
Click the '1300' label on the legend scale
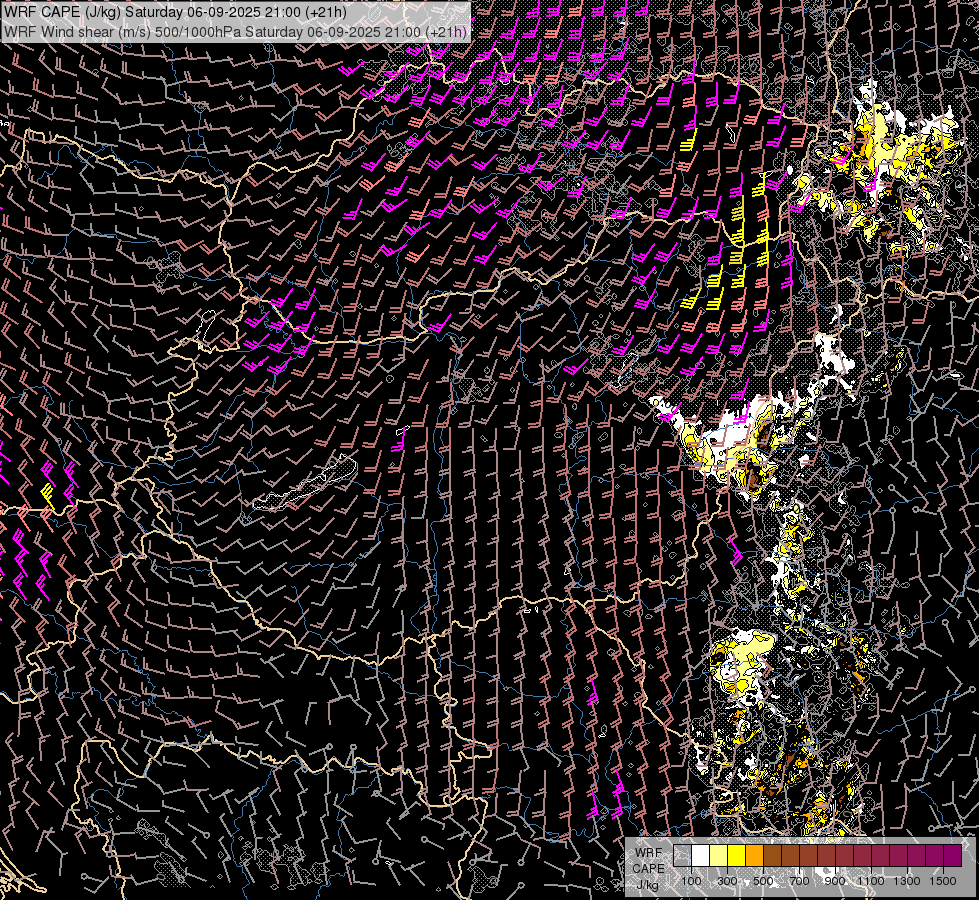[x=907, y=881]
